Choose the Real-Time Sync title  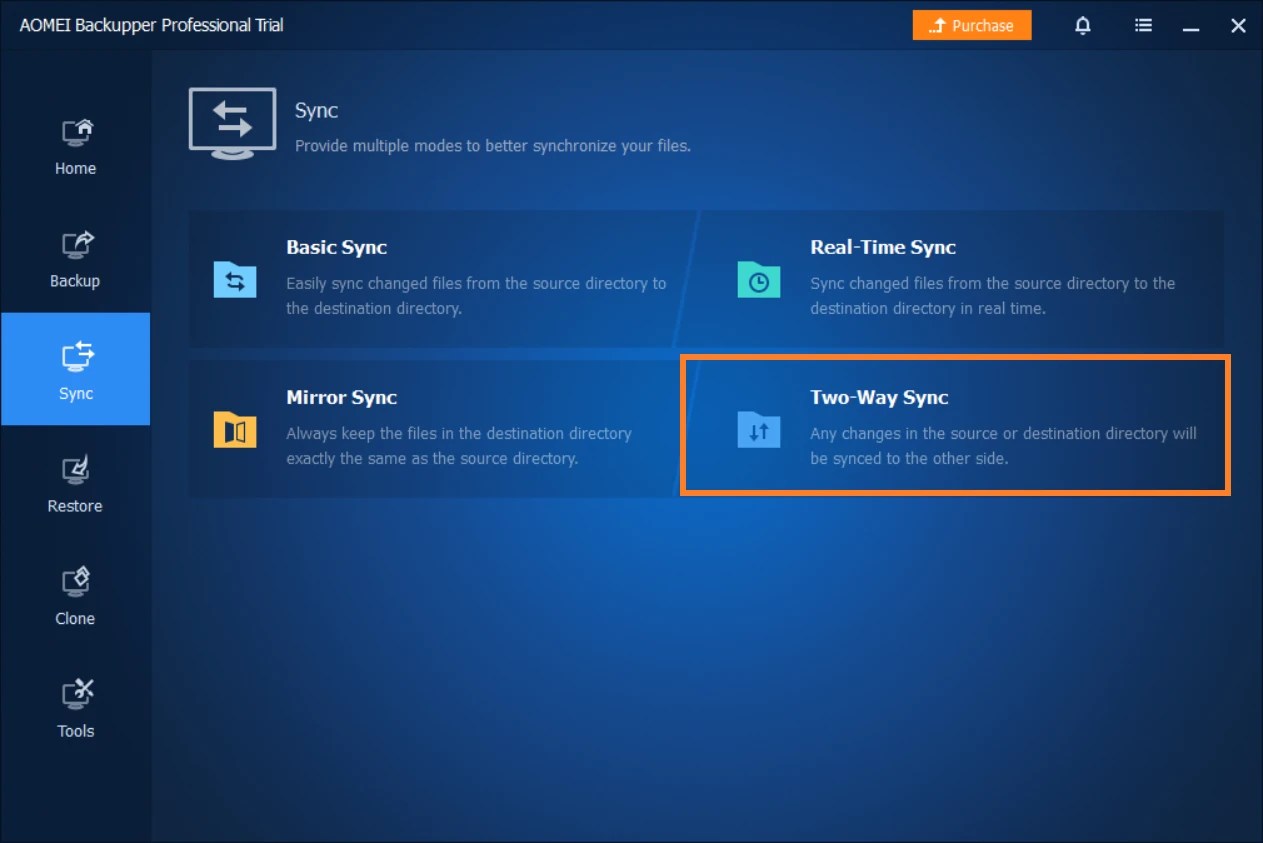coord(883,247)
